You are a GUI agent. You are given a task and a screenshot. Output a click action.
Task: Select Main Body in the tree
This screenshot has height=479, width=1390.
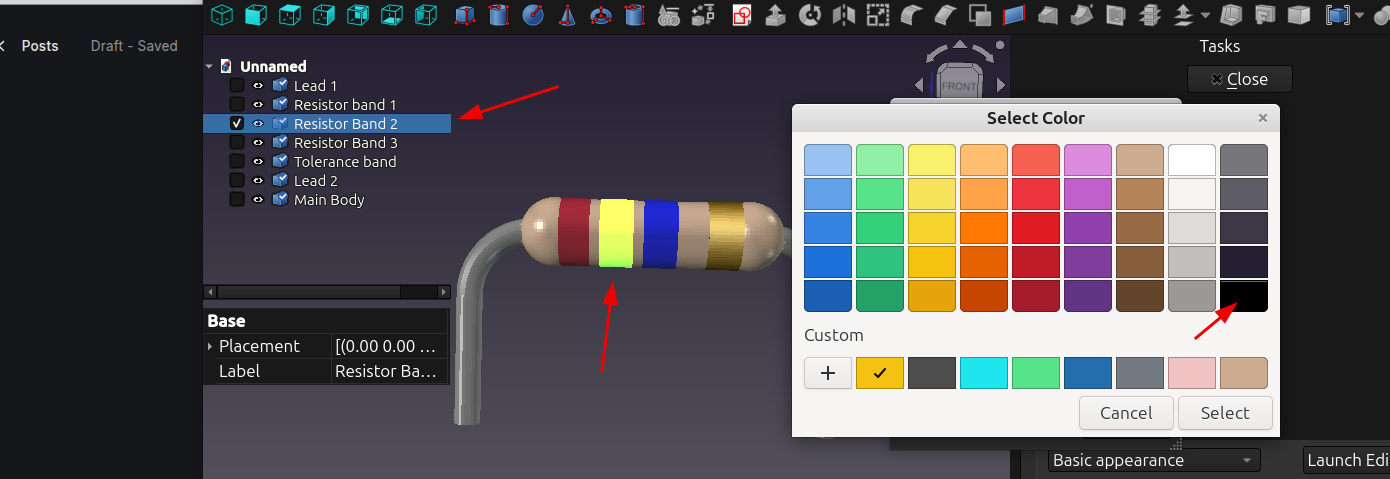tap(329, 200)
